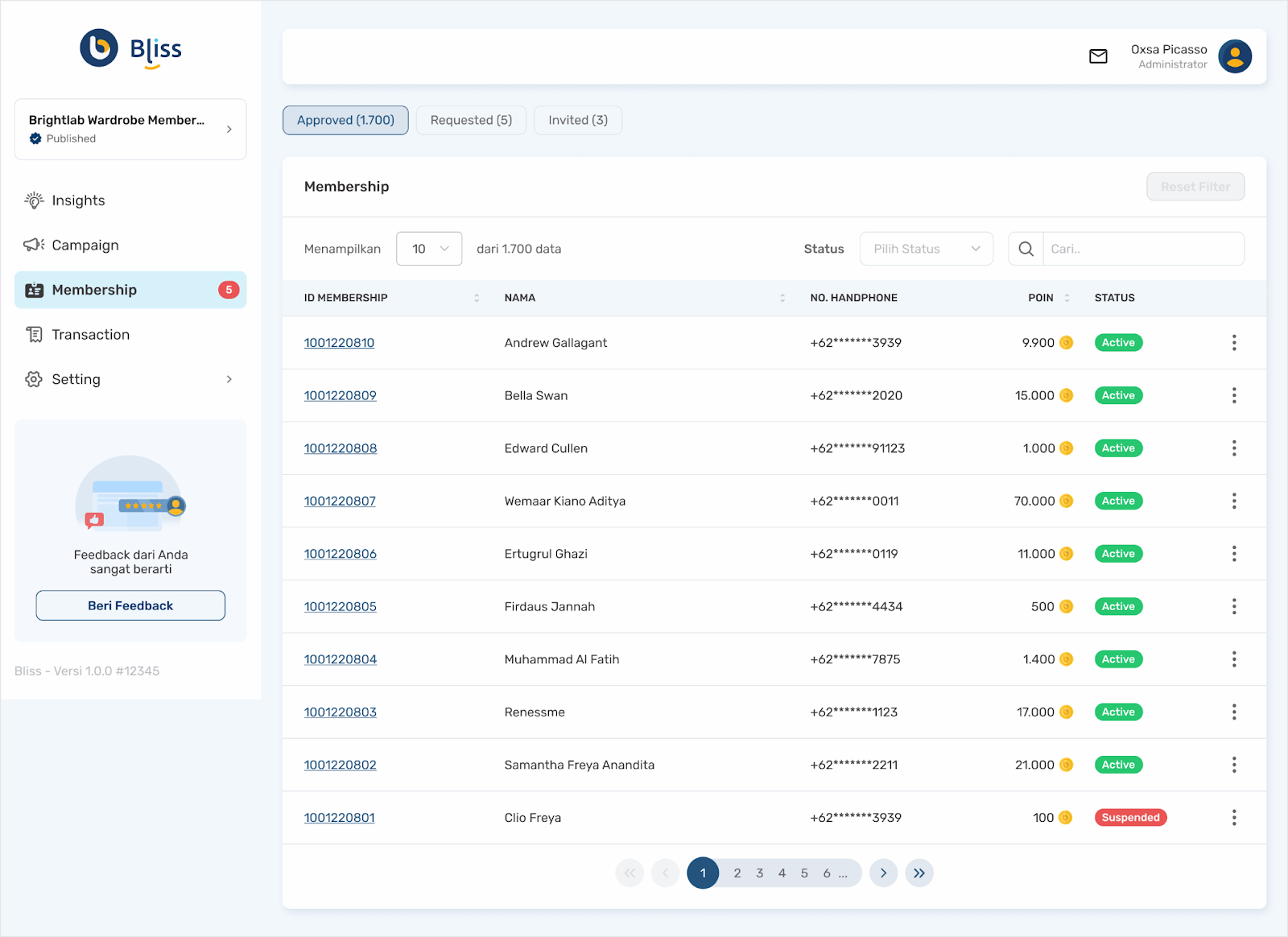Open row menu for Clio Freya
Screen dimensions: 1288x937
(x=1234, y=818)
